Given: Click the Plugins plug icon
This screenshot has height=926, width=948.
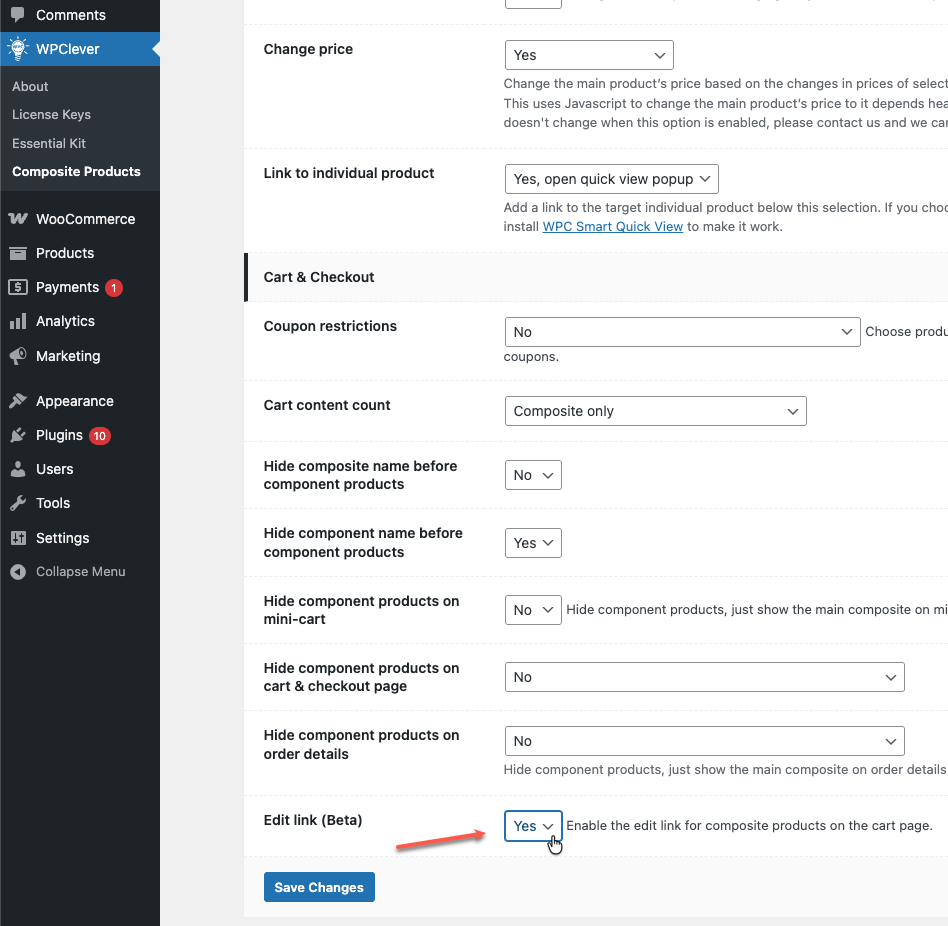Looking at the screenshot, I should tap(18, 435).
